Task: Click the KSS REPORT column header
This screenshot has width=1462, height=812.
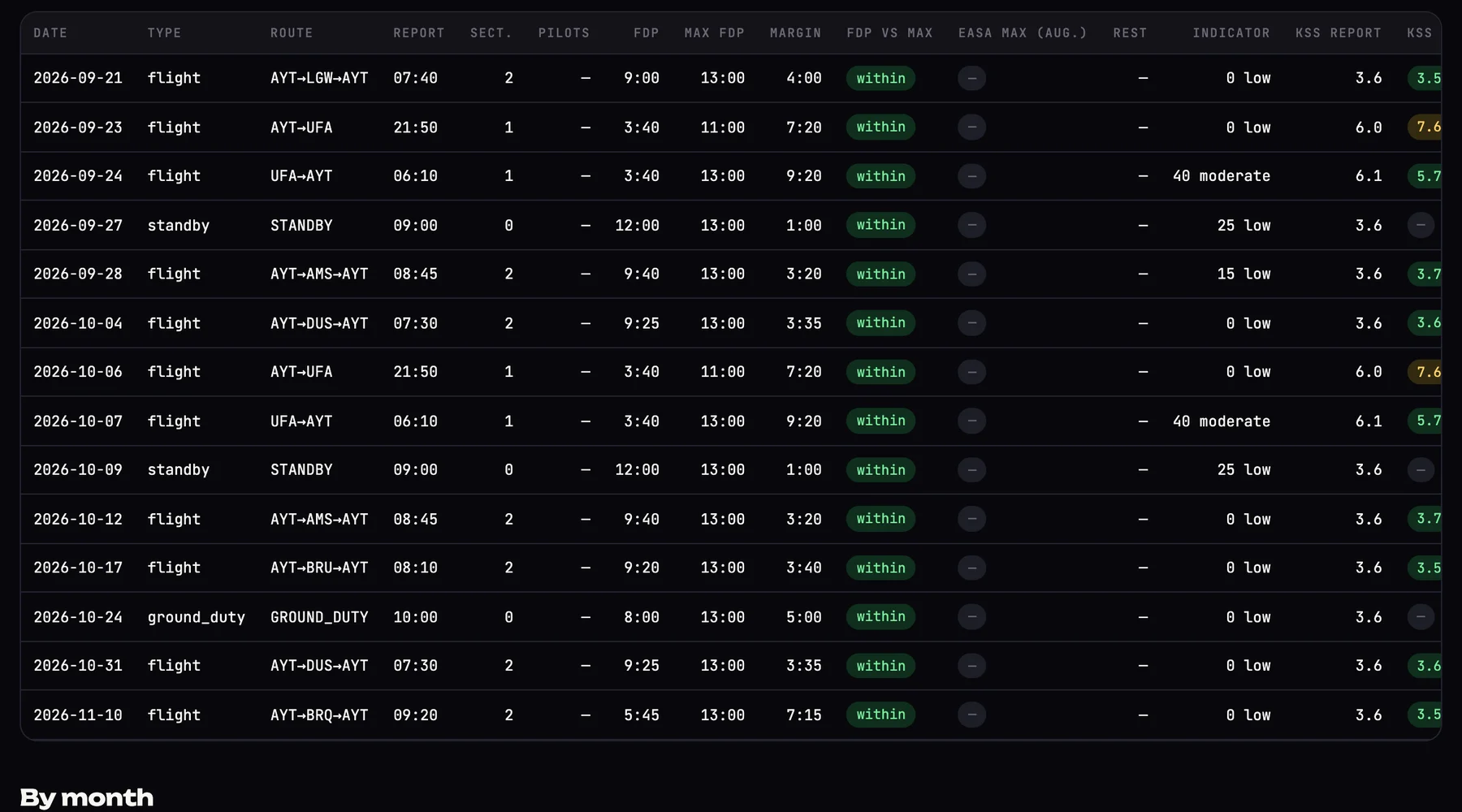Action: coord(1339,33)
